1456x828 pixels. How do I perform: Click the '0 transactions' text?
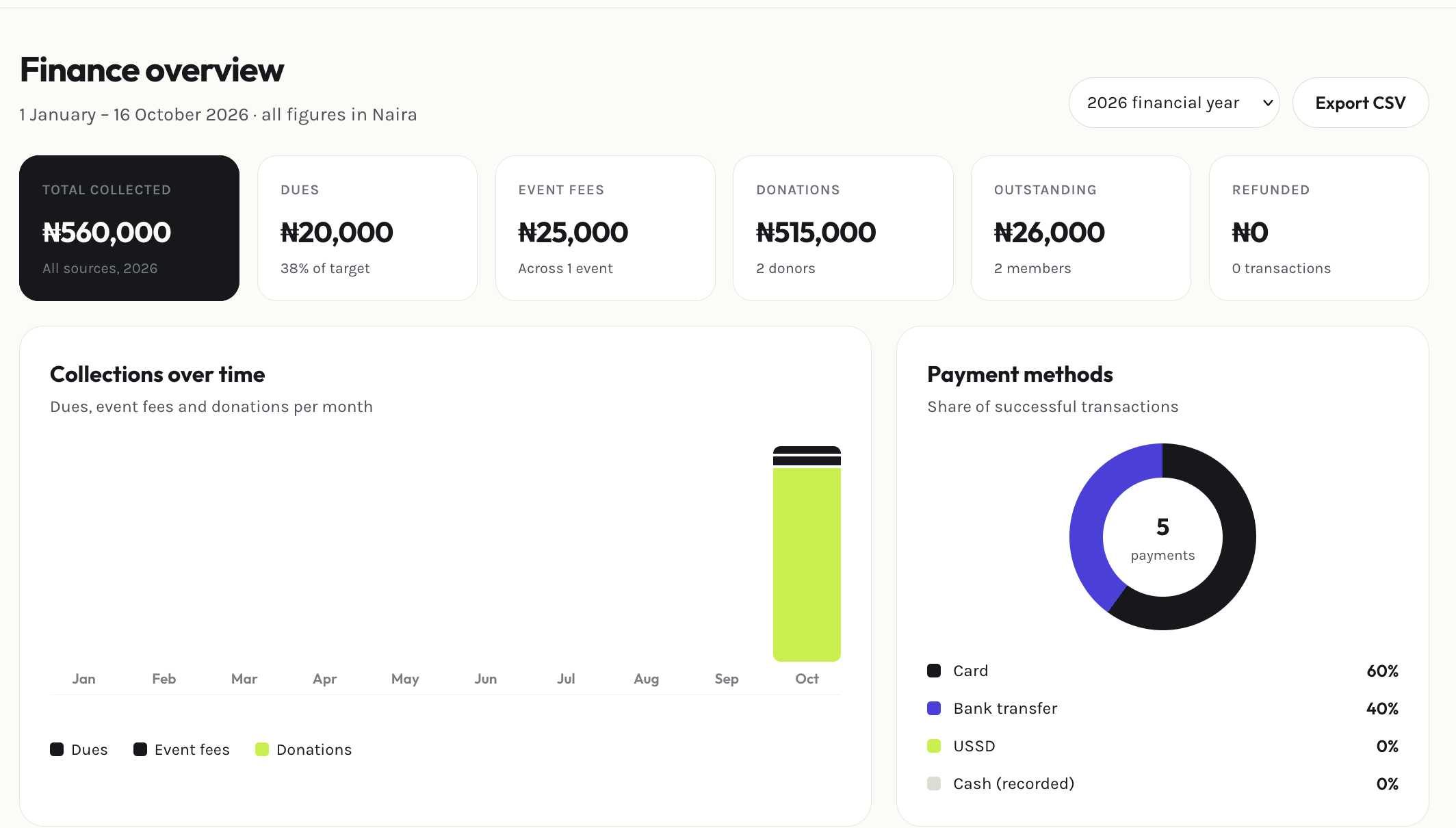coord(1282,268)
